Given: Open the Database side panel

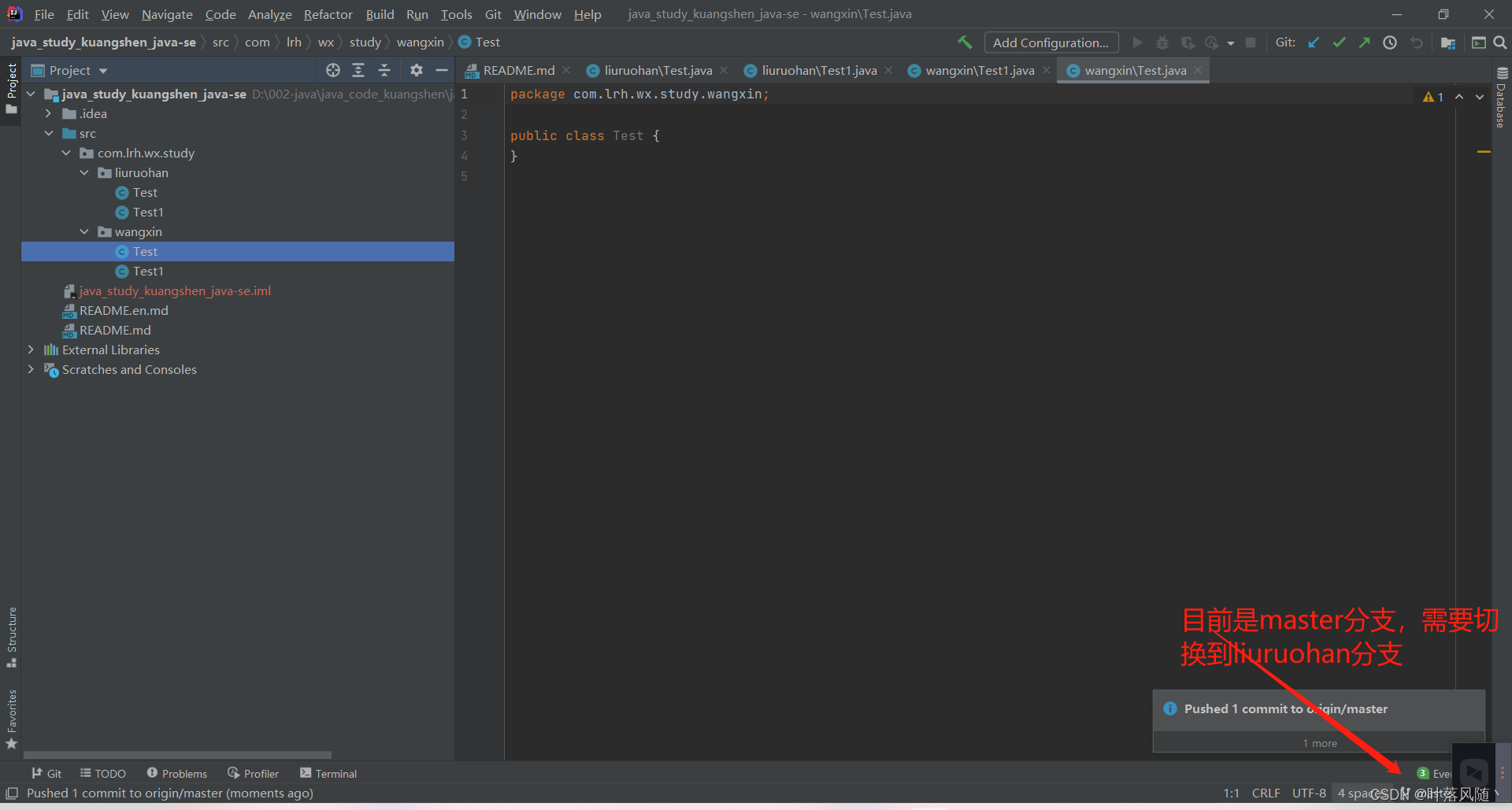Looking at the screenshot, I should click(x=1502, y=96).
